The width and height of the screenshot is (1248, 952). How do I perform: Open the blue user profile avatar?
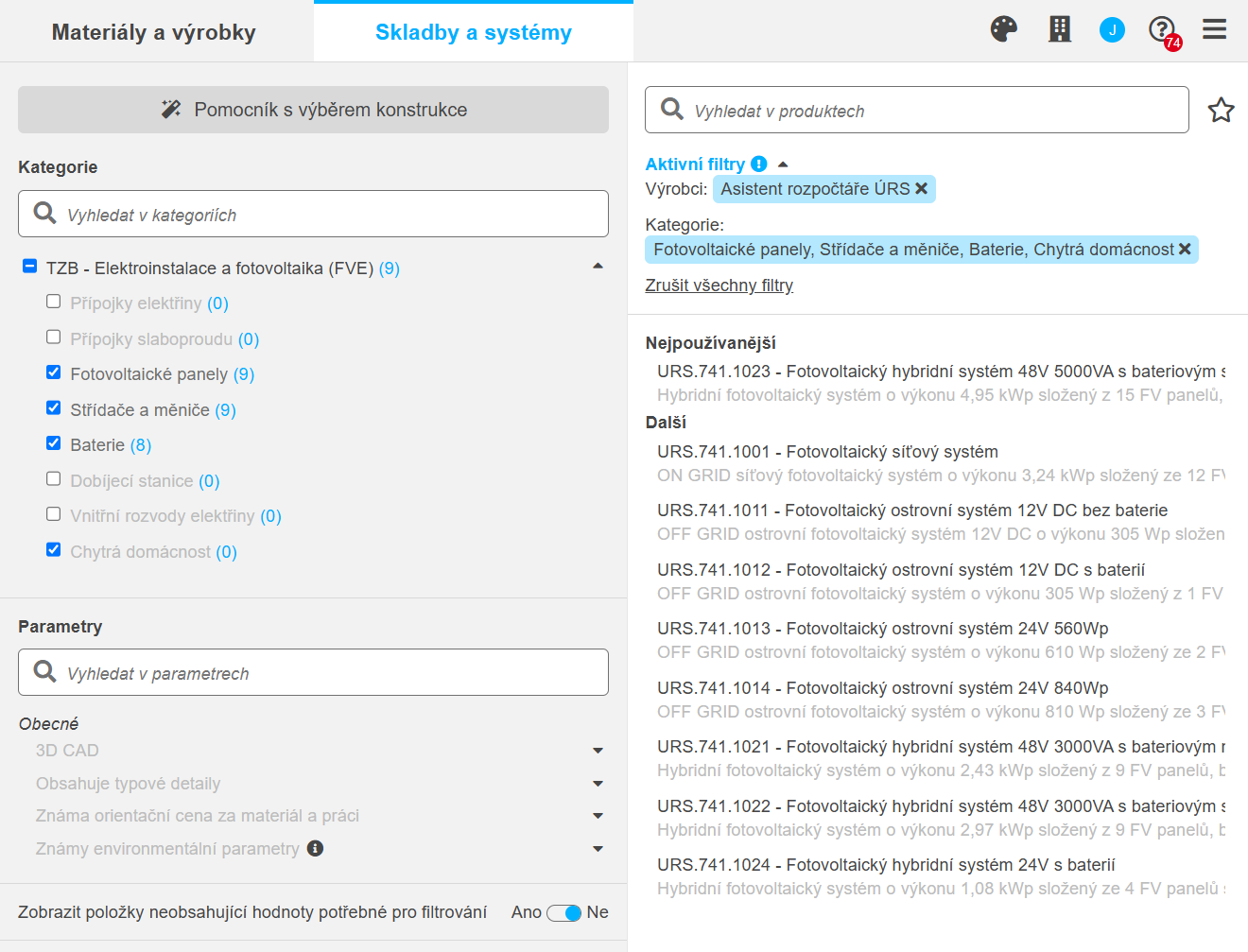click(1112, 30)
